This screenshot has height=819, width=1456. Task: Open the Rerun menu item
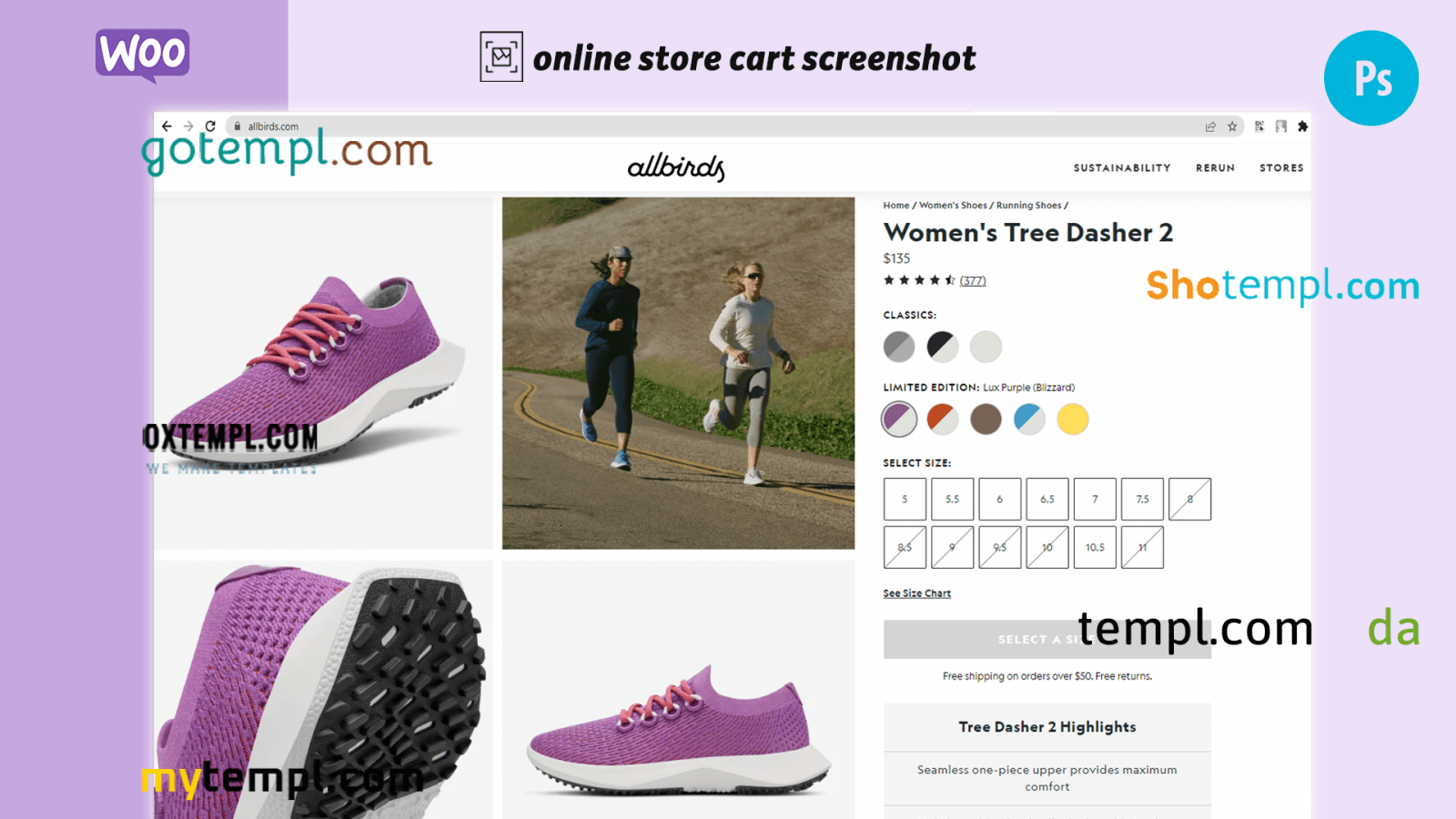(x=1215, y=168)
